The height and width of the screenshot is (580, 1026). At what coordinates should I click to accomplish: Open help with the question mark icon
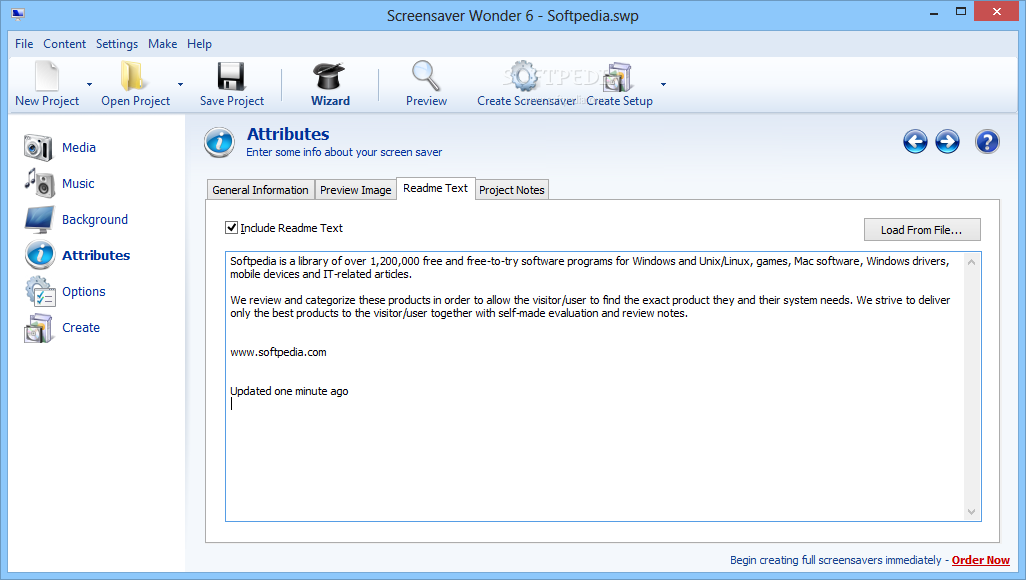pos(987,141)
